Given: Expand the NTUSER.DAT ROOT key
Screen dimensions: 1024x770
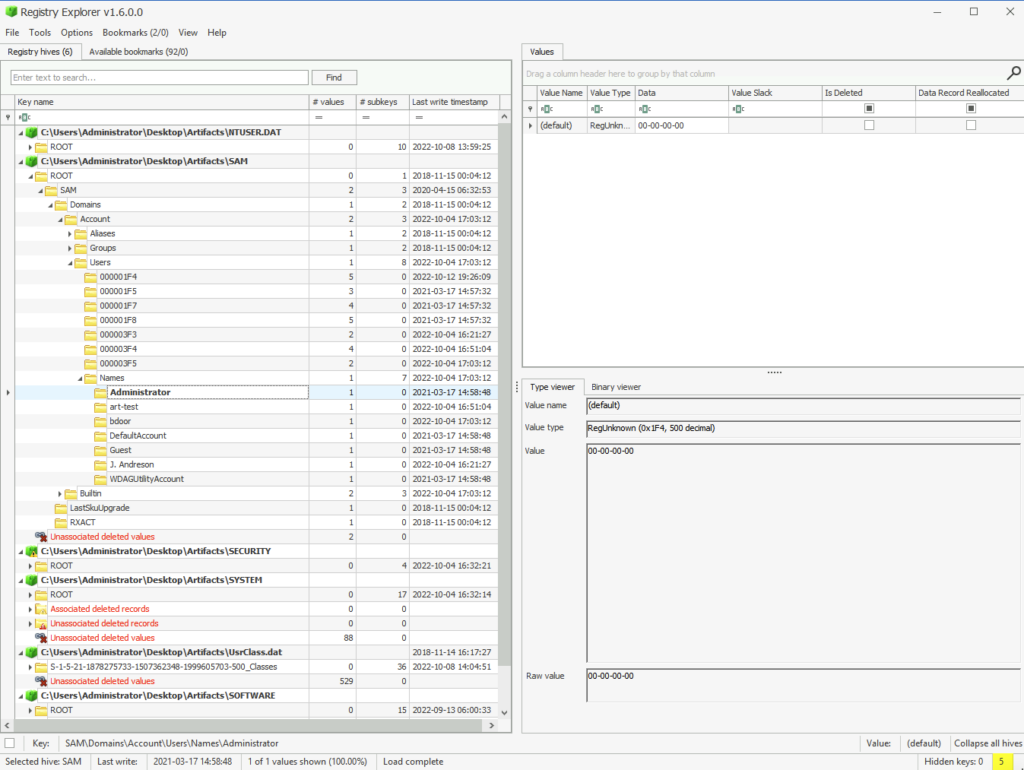Looking at the screenshot, I should point(30,147).
